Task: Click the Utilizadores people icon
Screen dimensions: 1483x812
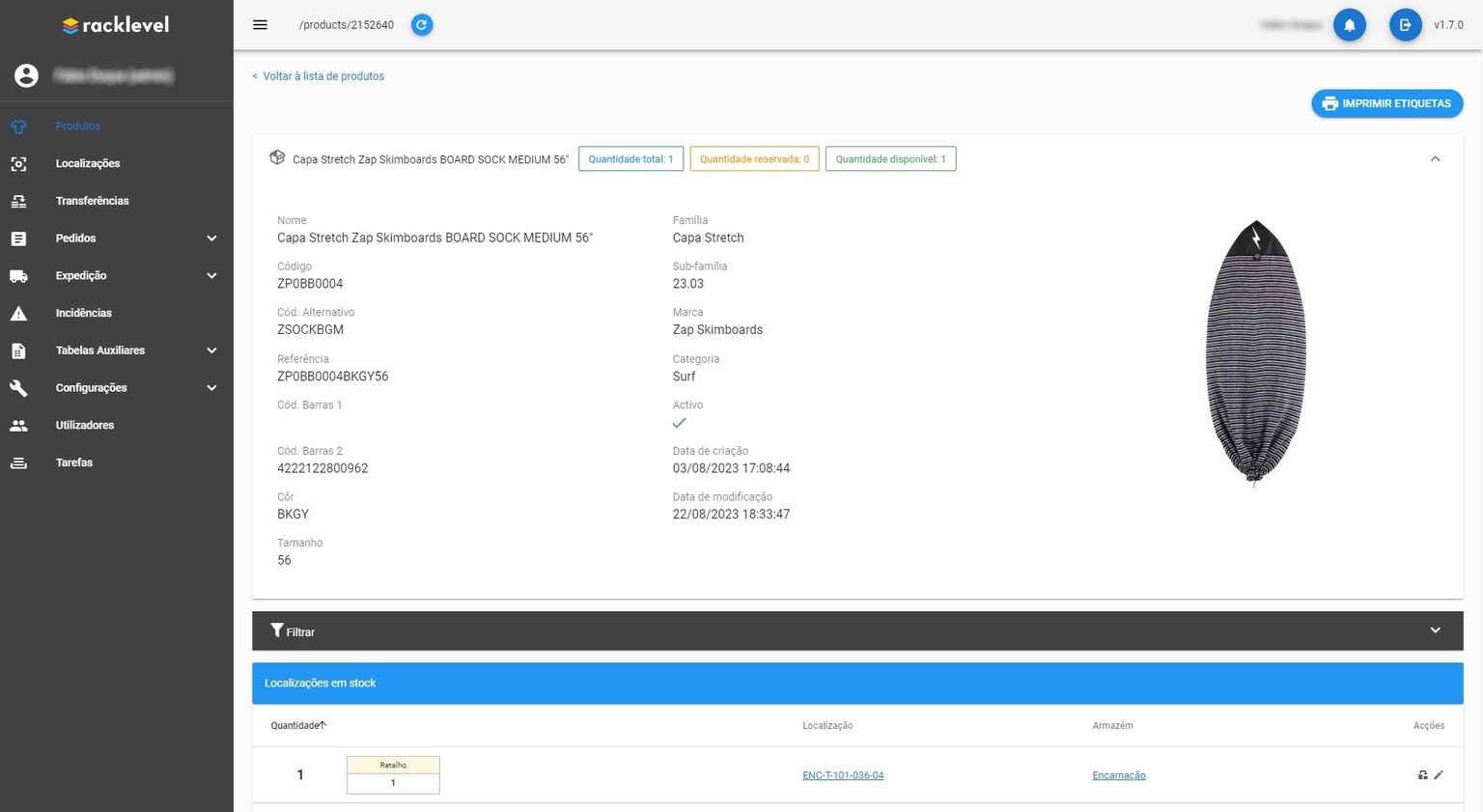Action: pos(18,425)
